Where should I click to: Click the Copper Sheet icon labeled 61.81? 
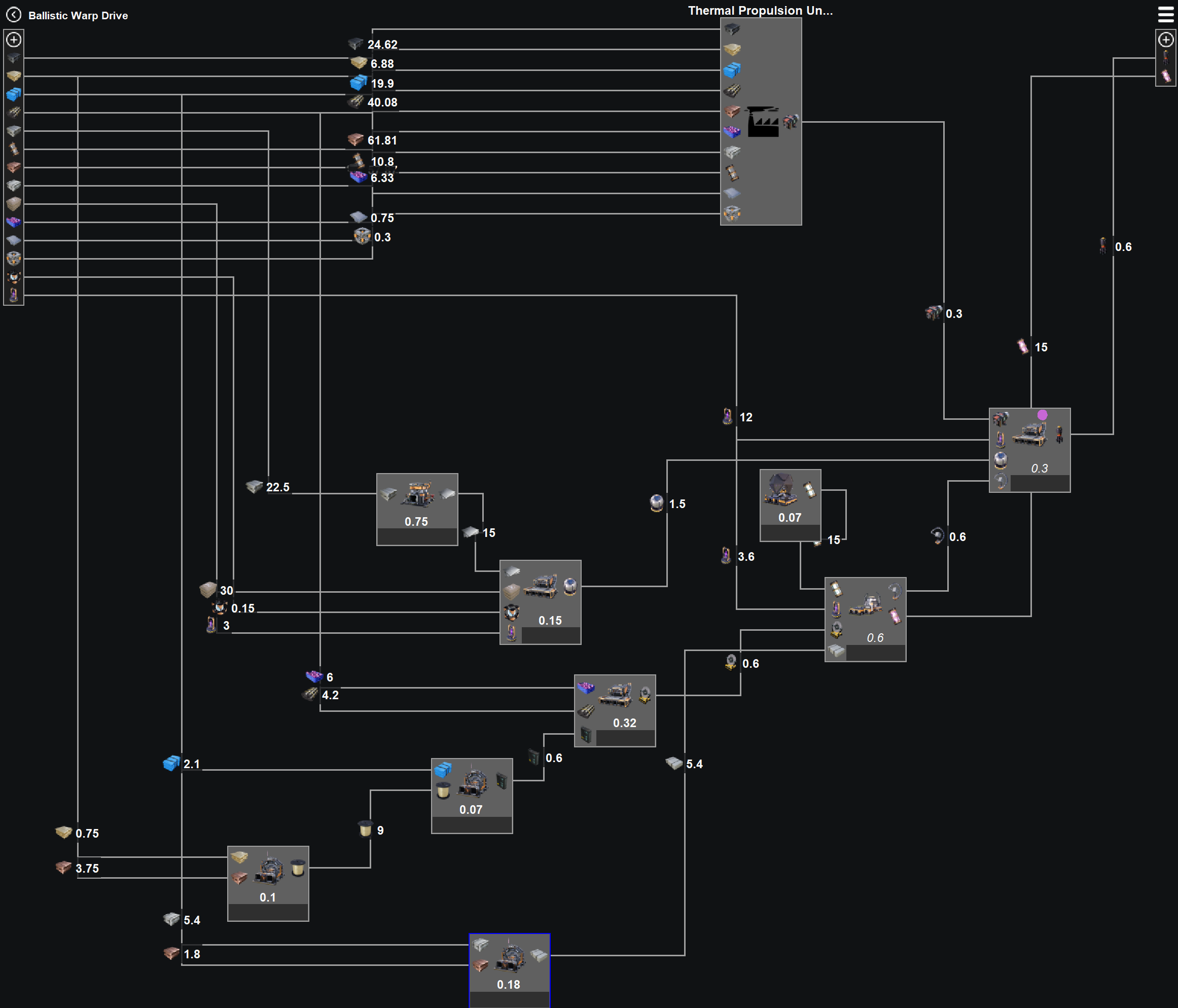tap(358, 140)
